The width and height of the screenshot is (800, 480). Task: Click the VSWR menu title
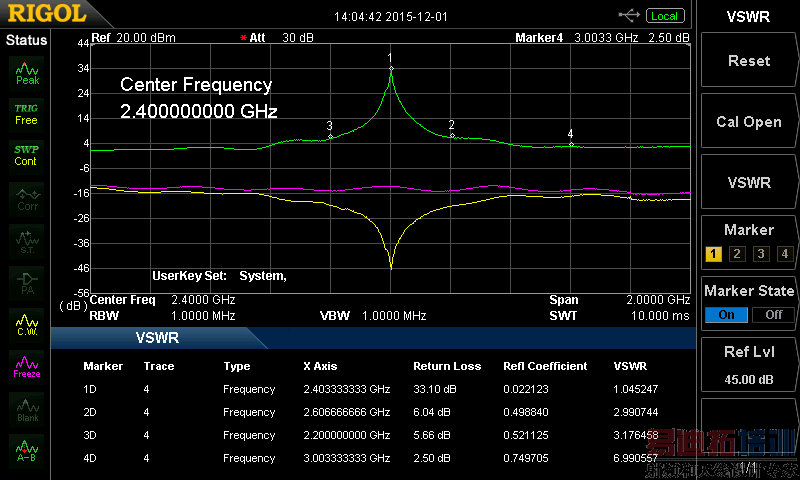tap(748, 16)
